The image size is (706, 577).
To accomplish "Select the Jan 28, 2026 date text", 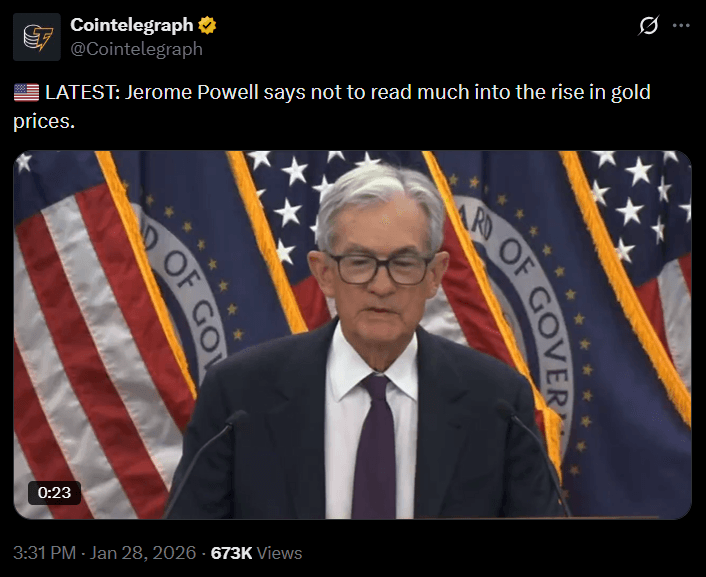I will coord(143,553).
